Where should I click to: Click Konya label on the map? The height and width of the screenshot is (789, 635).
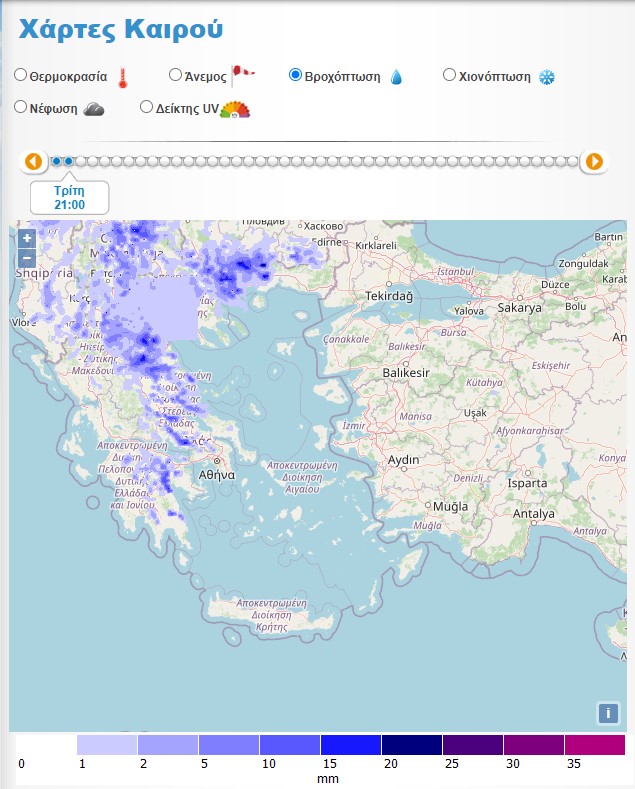coord(612,458)
